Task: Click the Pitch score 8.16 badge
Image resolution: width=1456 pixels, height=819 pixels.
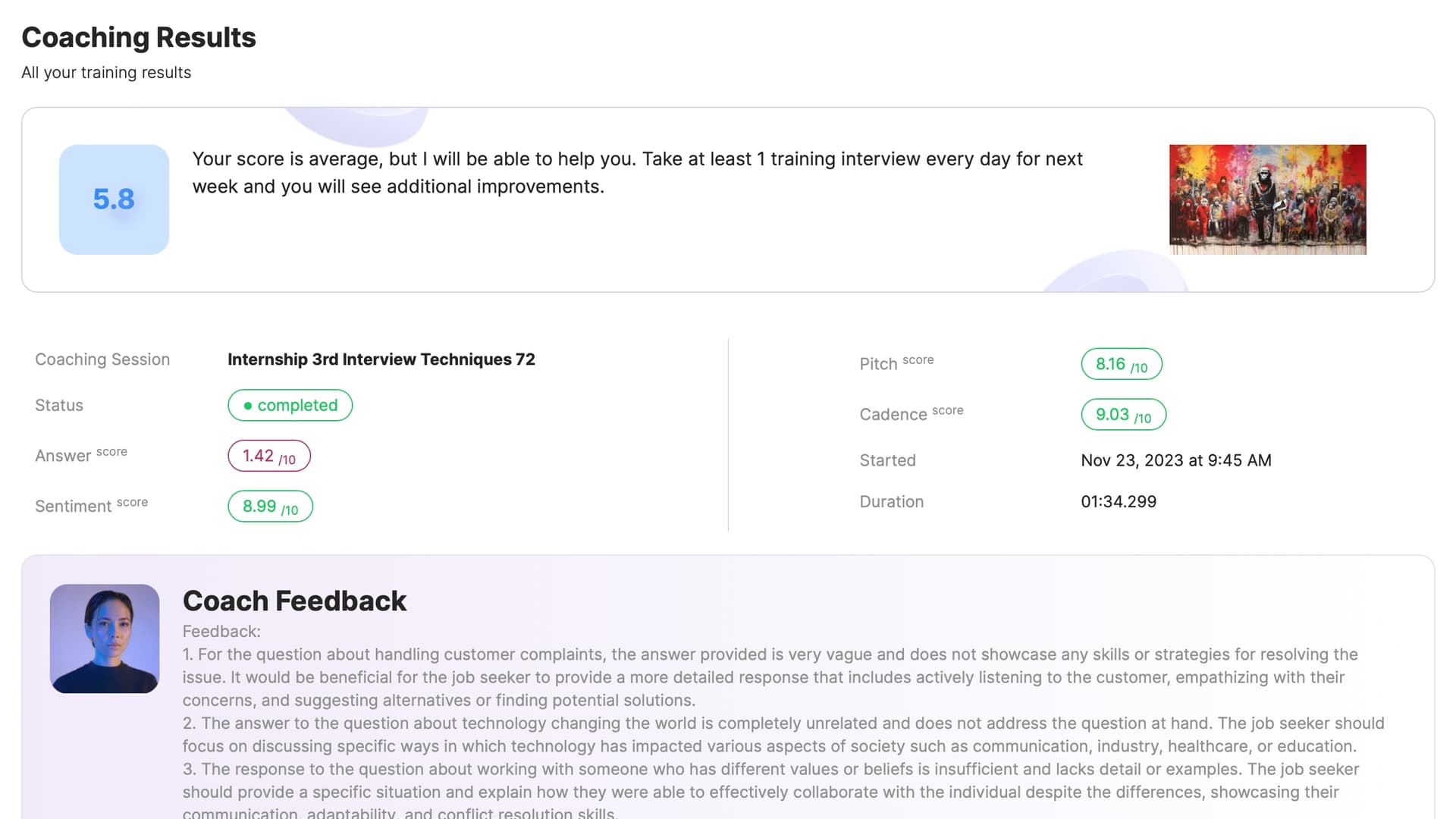Action: (1121, 364)
